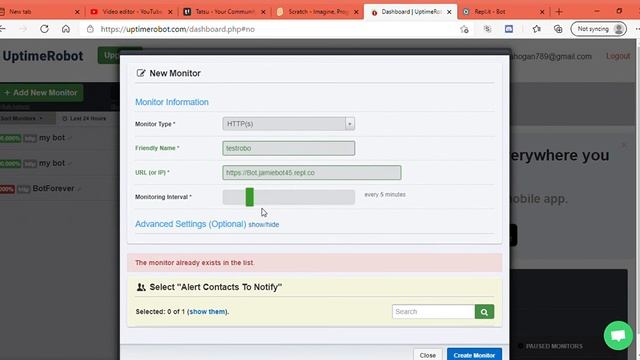Viewport: 640px width, 360px height.
Task: Open the favorites list icon
Action: coord(536,29)
